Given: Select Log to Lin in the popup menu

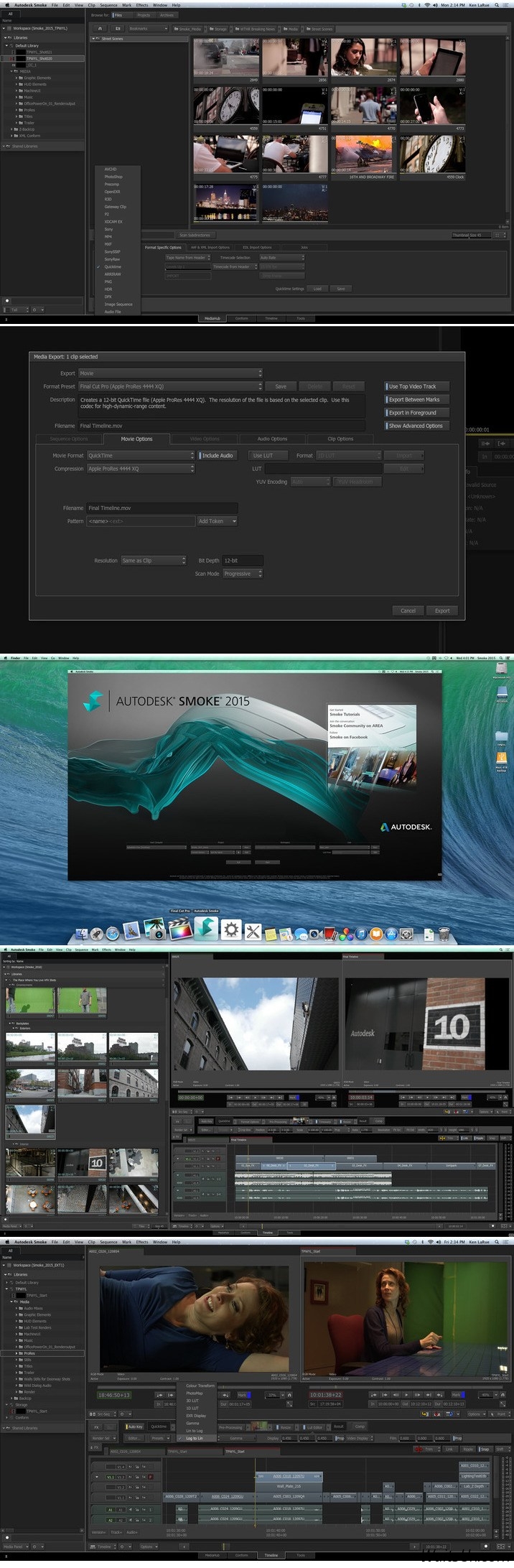Looking at the screenshot, I should tap(195, 1438).
